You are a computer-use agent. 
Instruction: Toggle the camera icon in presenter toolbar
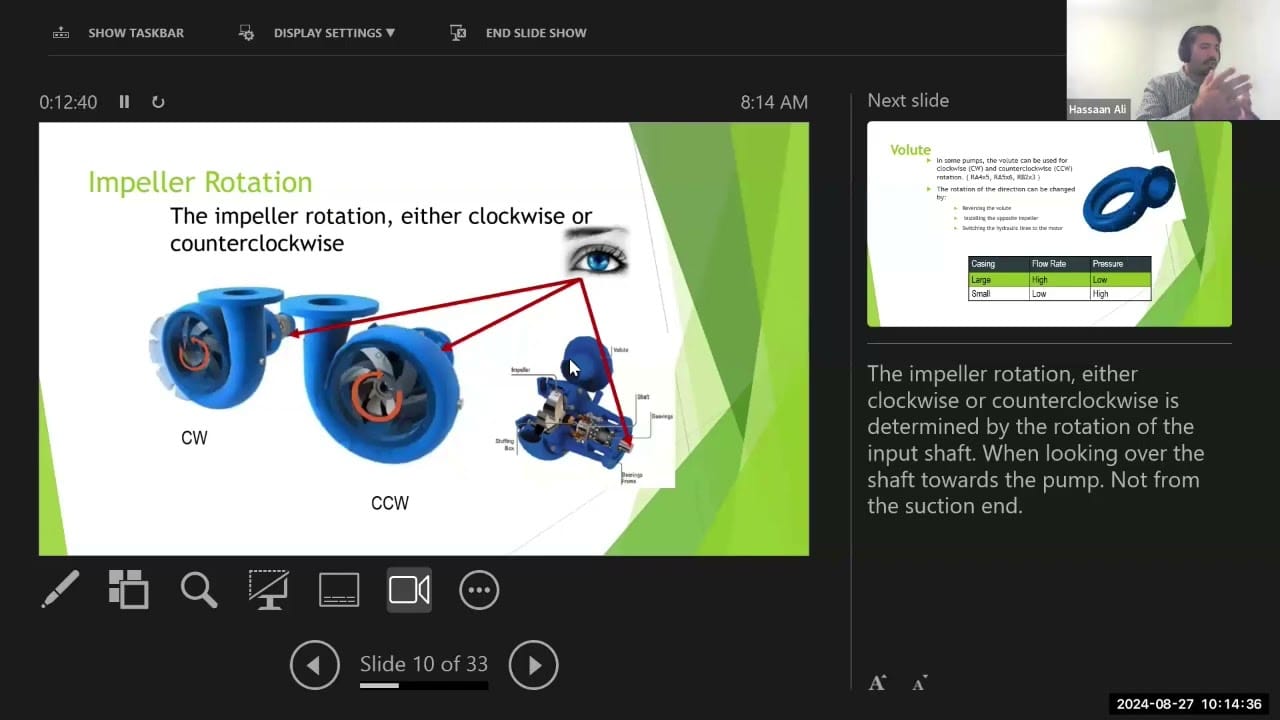click(x=409, y=590)
